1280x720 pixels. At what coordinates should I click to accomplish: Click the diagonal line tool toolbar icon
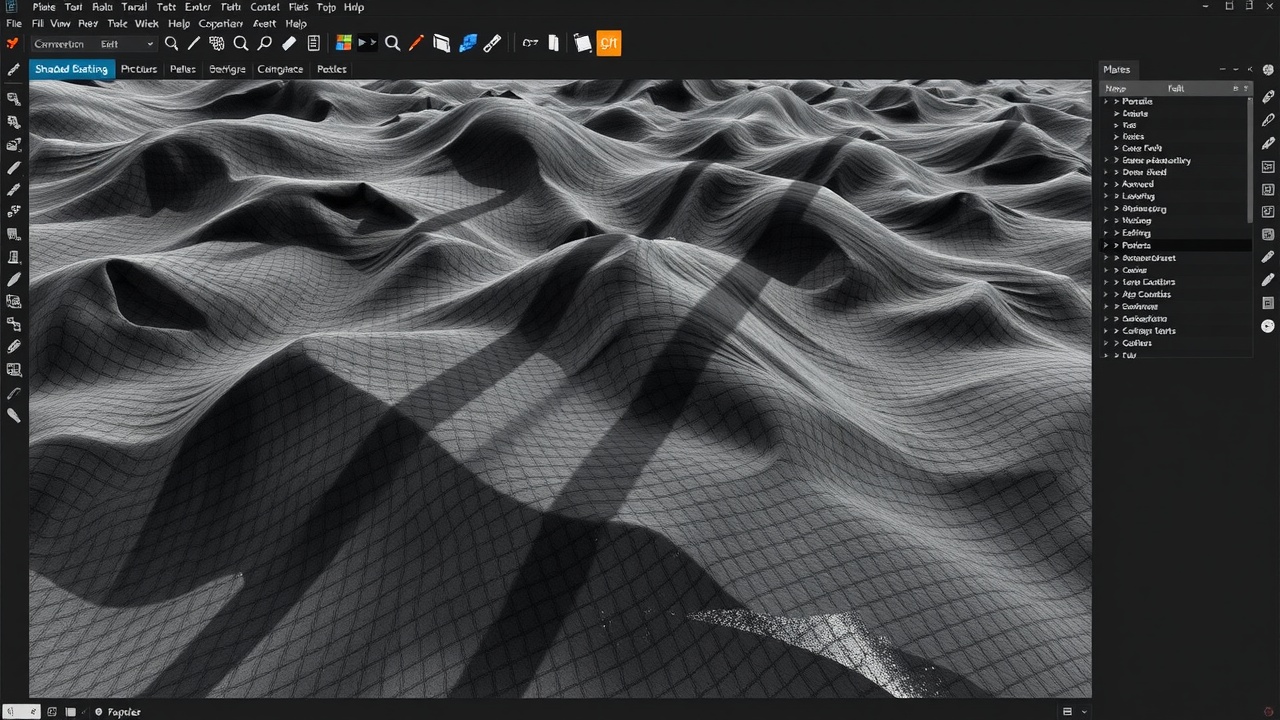click(194, 44)
